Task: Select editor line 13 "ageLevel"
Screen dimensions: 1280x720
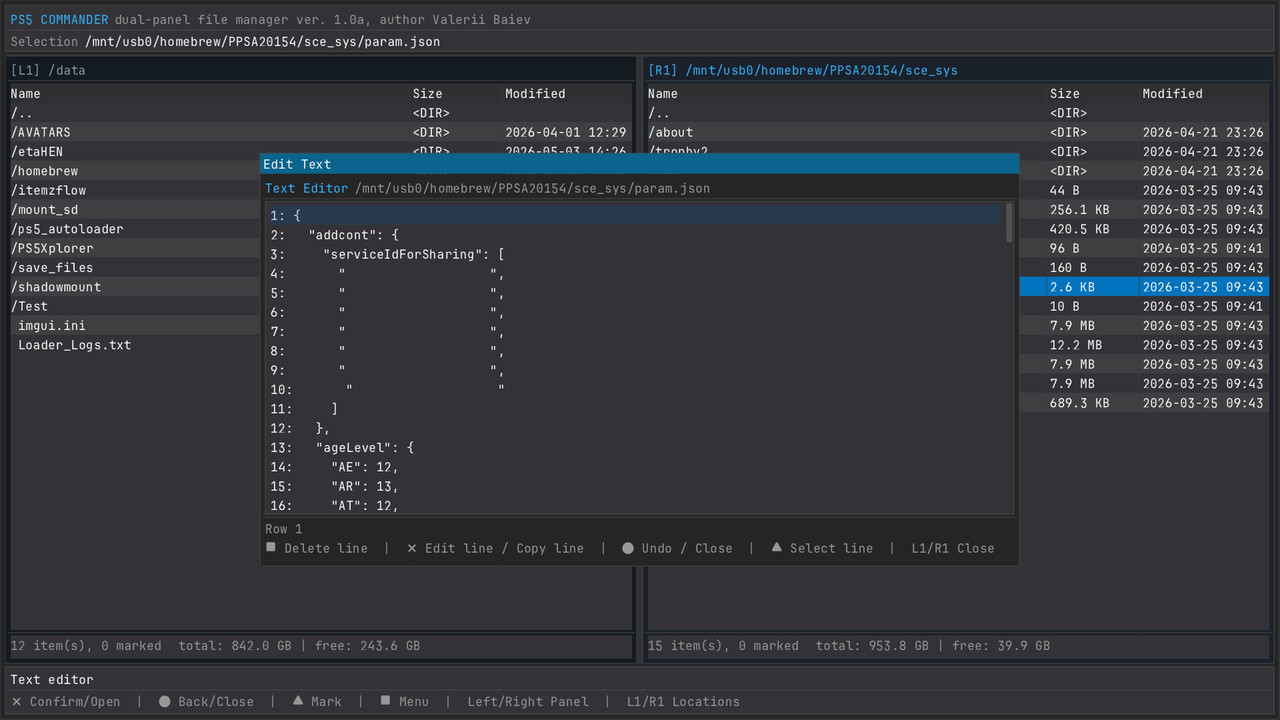Action: 634,448
